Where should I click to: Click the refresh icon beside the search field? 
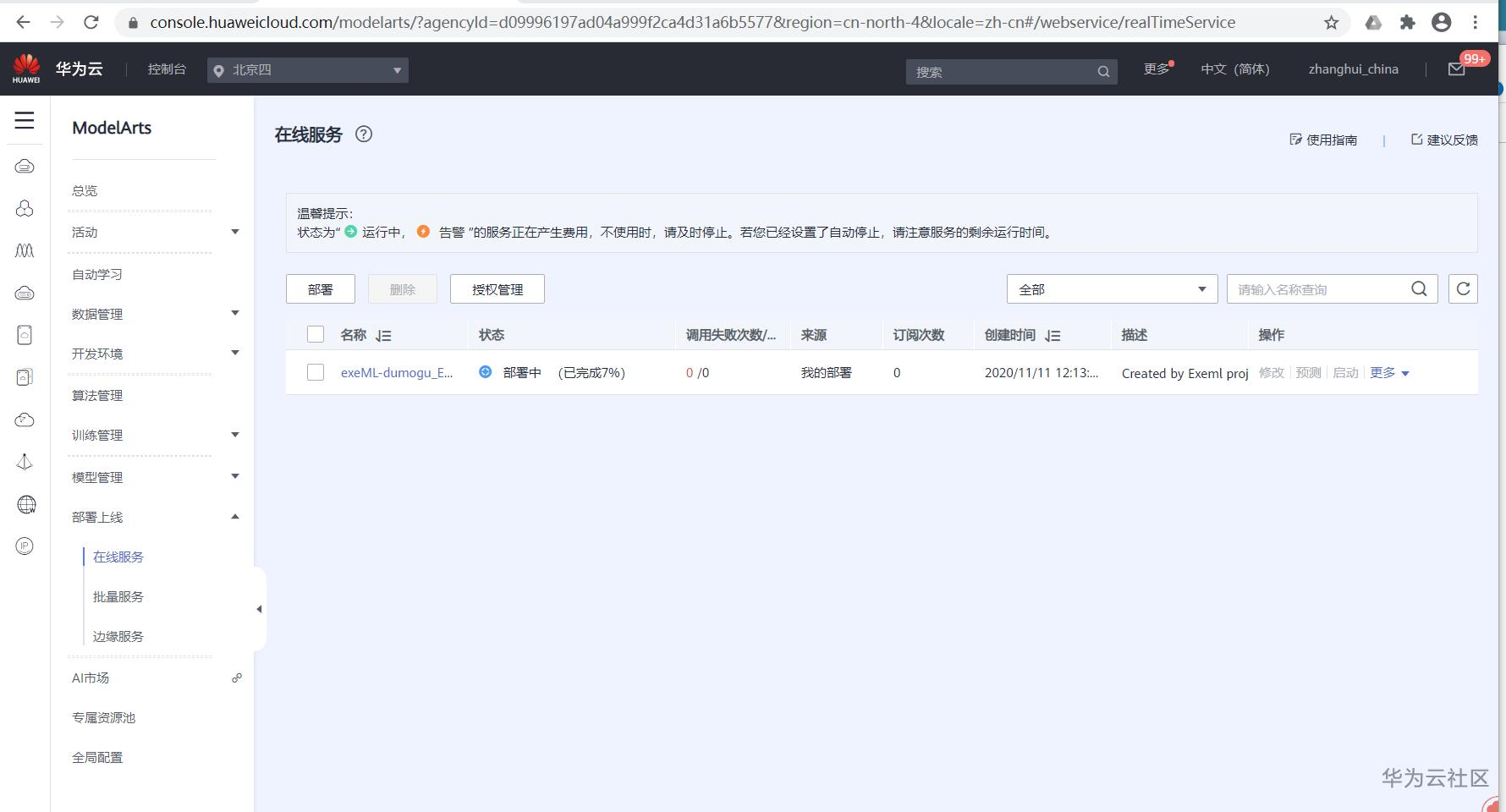tap(1463, 288)
